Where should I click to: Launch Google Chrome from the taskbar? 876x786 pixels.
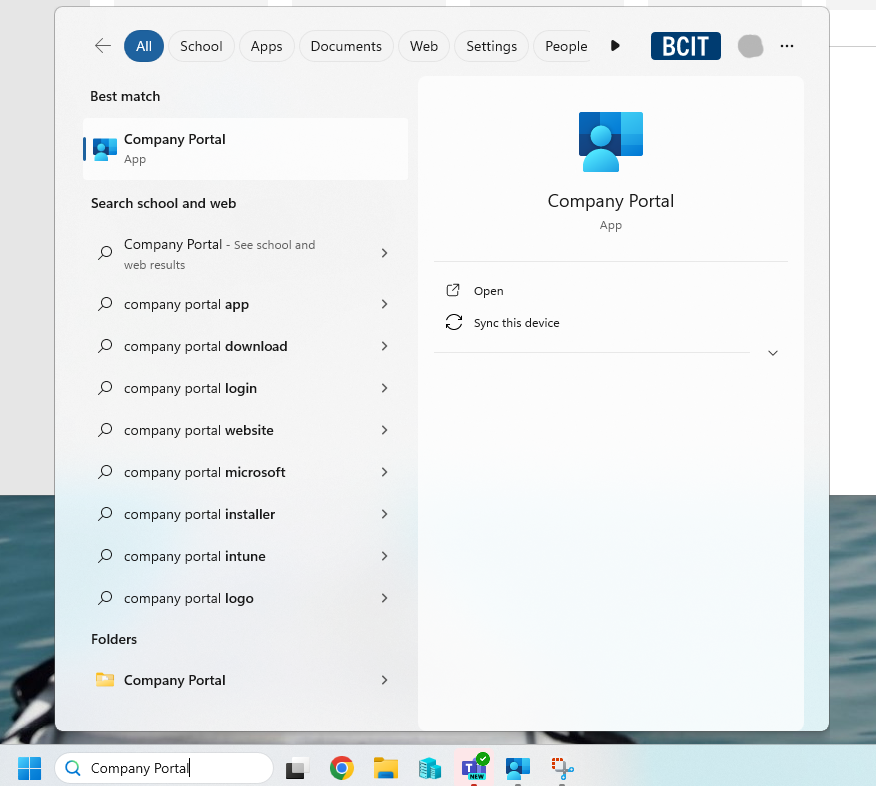coord(341,768)
